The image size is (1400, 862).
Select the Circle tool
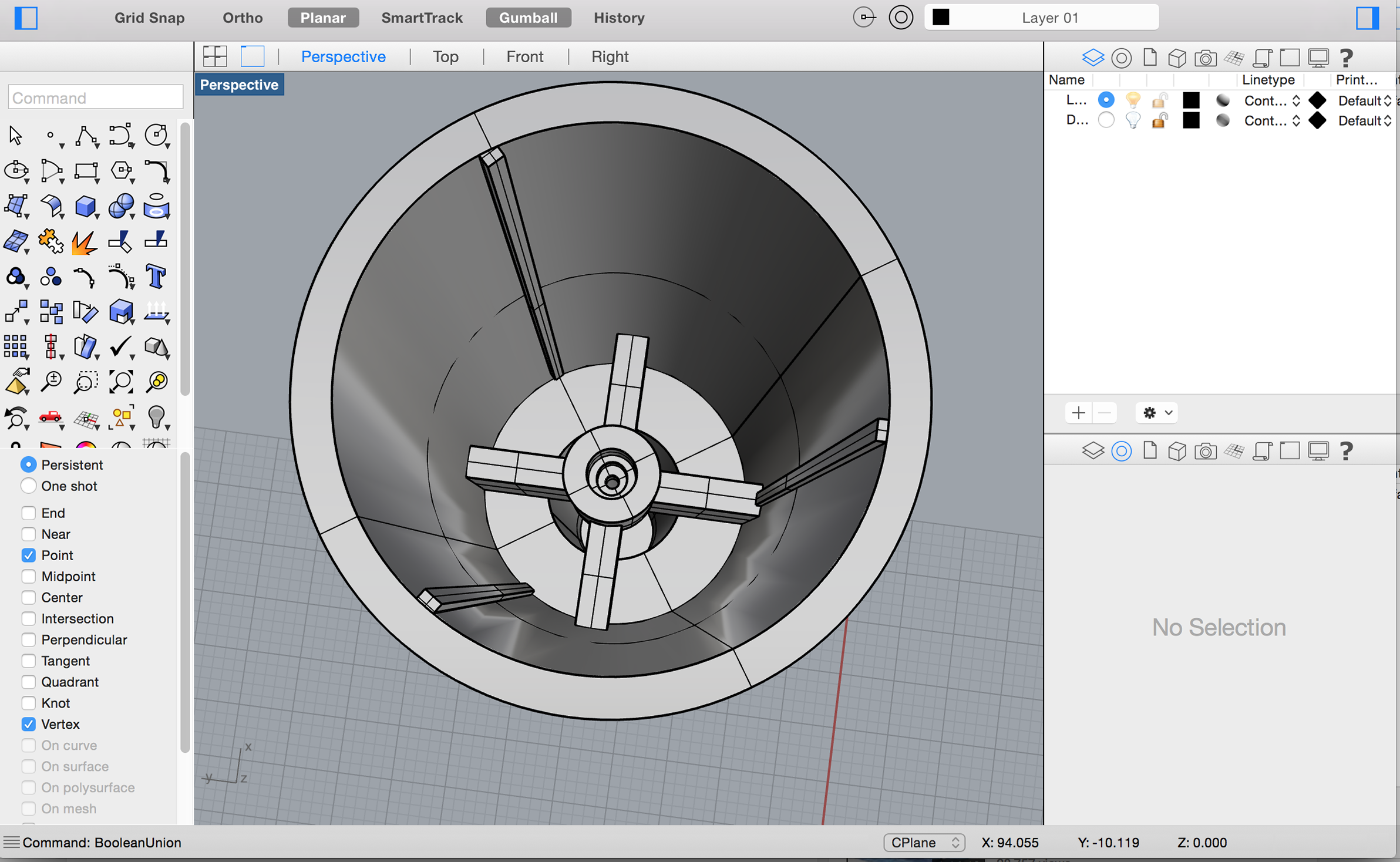(157, 136)
